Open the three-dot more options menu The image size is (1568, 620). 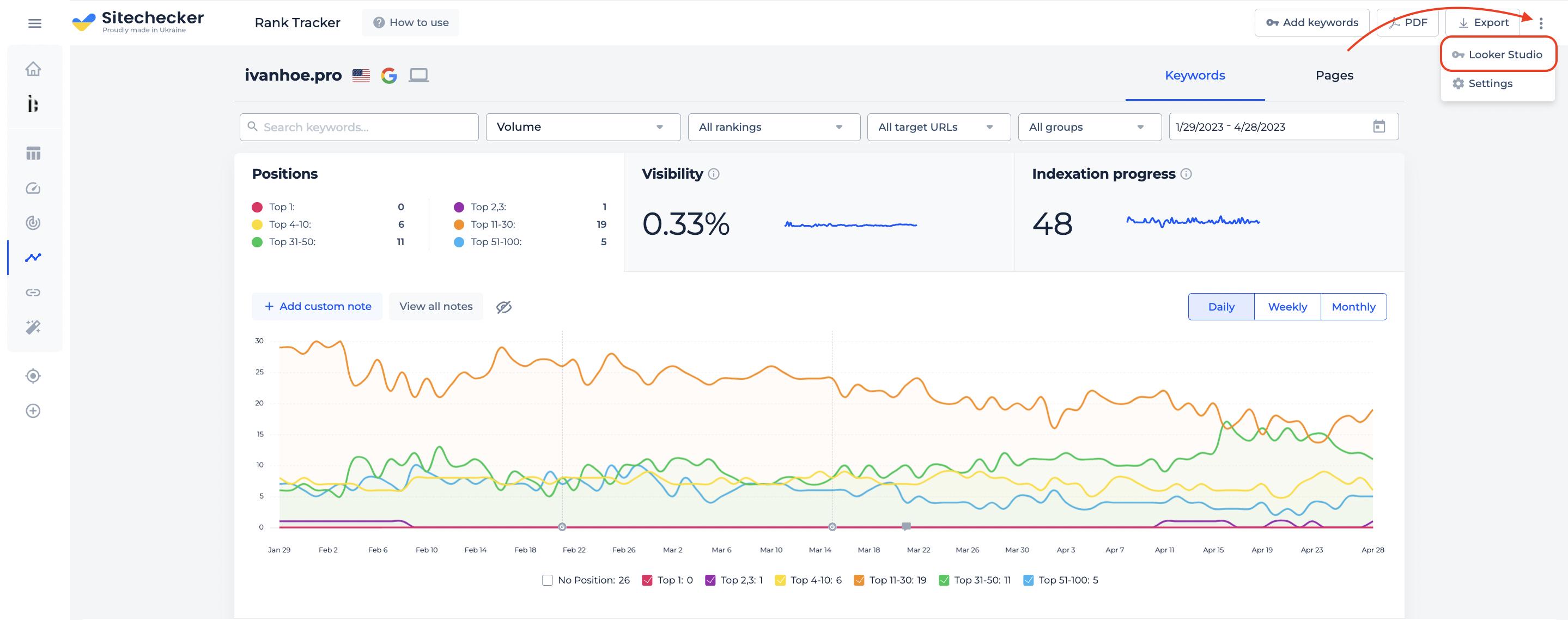(x=1541, y=23)
